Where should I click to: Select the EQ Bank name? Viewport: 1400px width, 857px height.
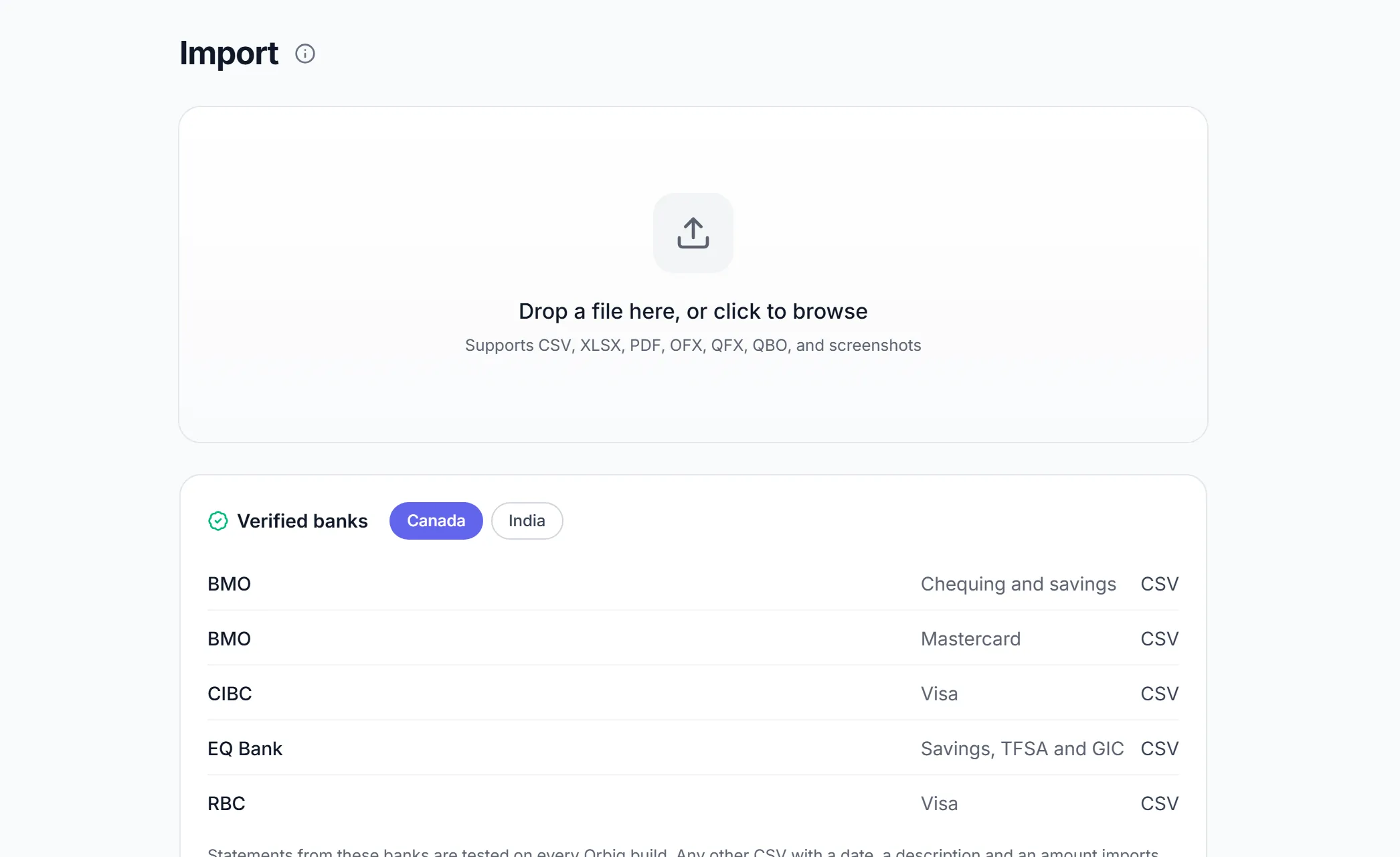click(245, 749)
